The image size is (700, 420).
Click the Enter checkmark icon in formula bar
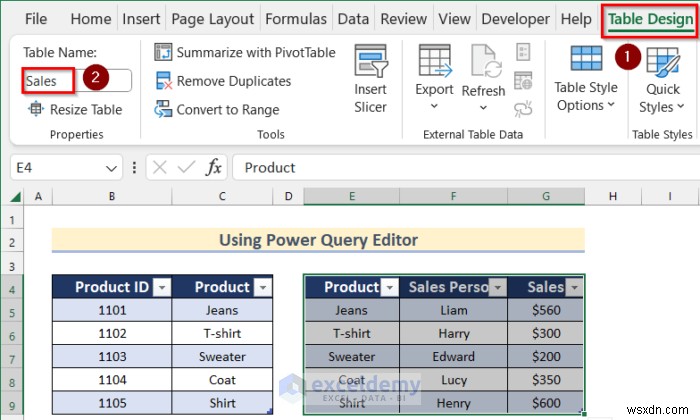(x=186, y=168)
